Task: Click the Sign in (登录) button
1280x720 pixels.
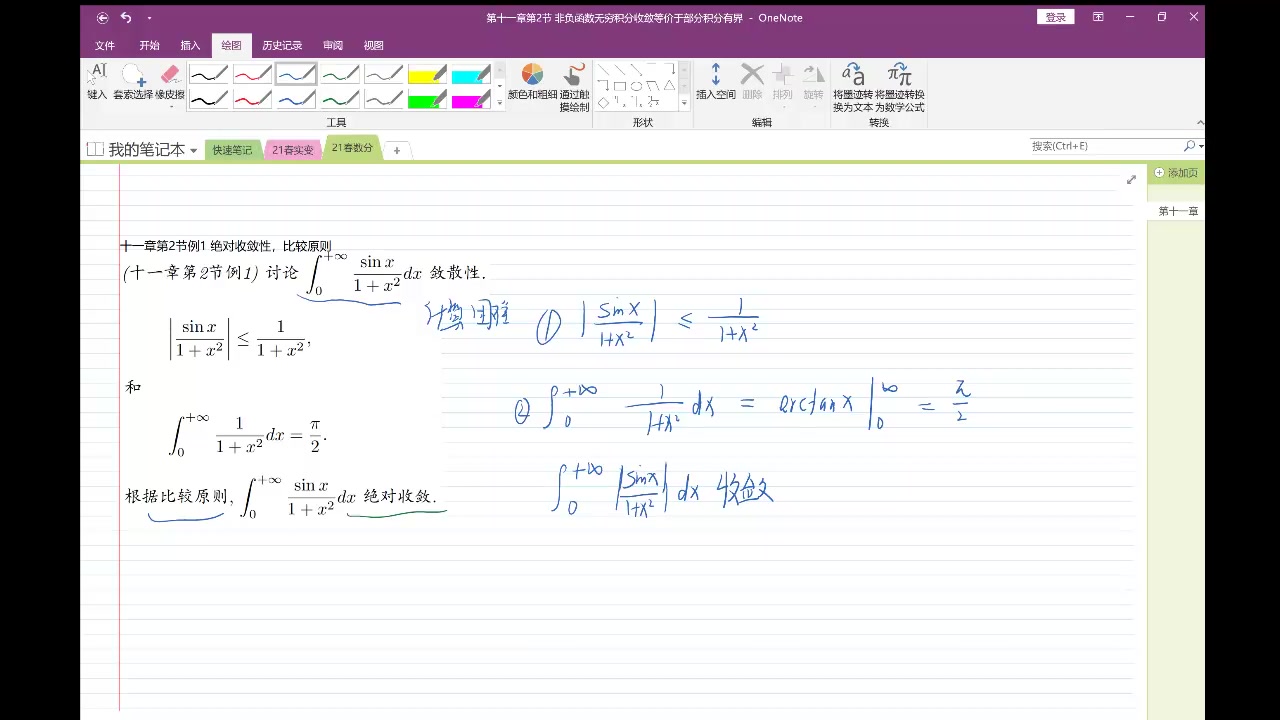Action: tap(1056, 17)
